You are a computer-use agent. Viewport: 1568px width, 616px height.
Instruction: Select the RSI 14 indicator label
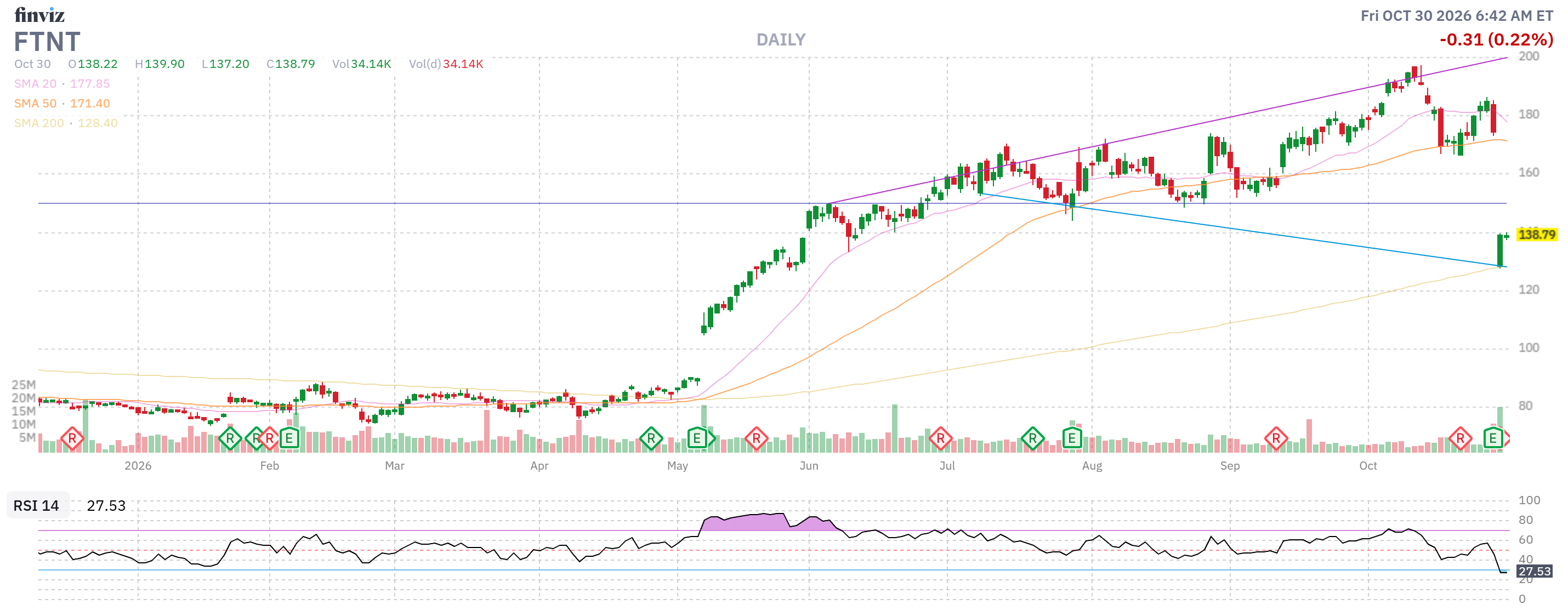[x=37, y=506]
